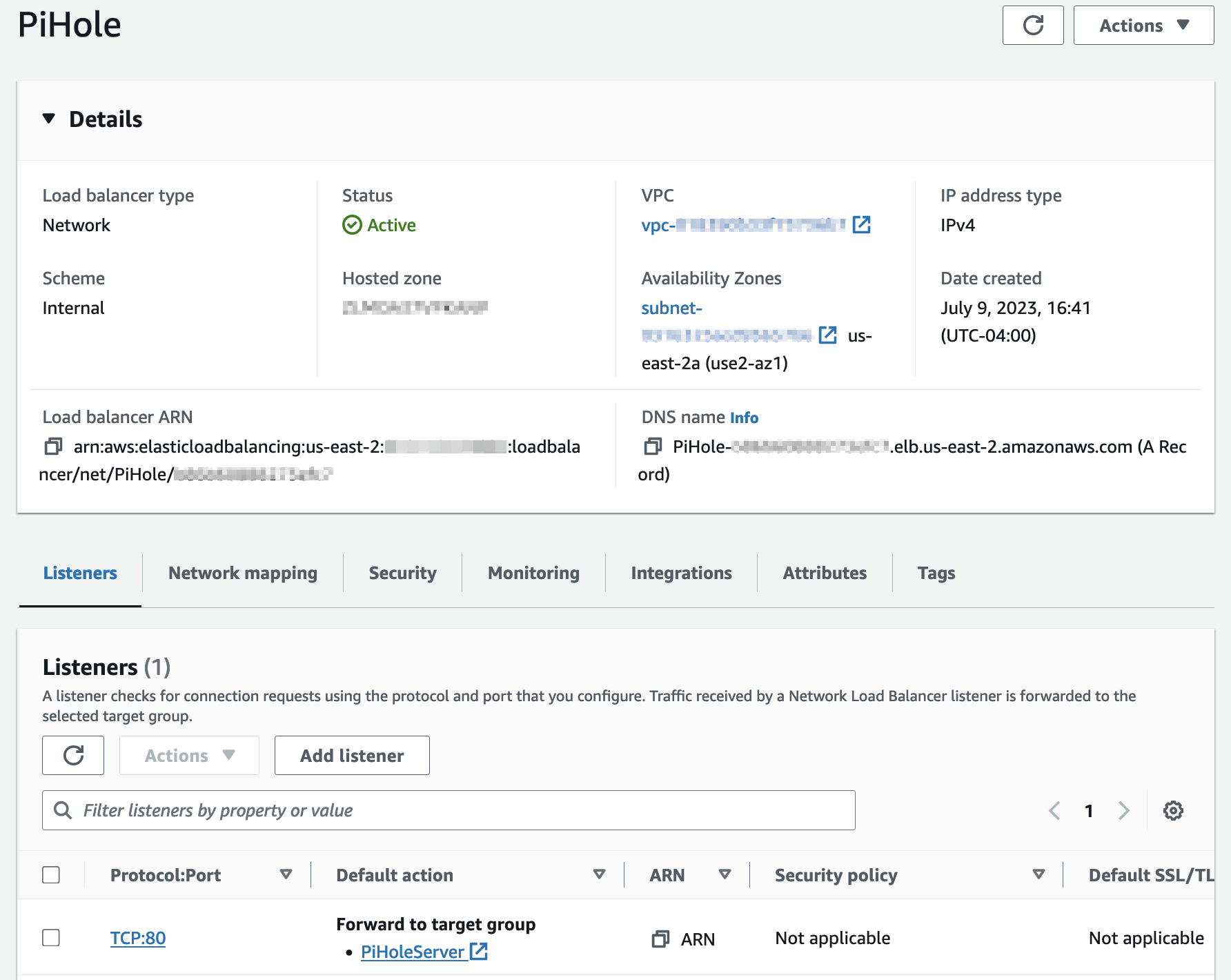Open PiHoleServer target group external link
The image size is (1231, 980).
479,952
